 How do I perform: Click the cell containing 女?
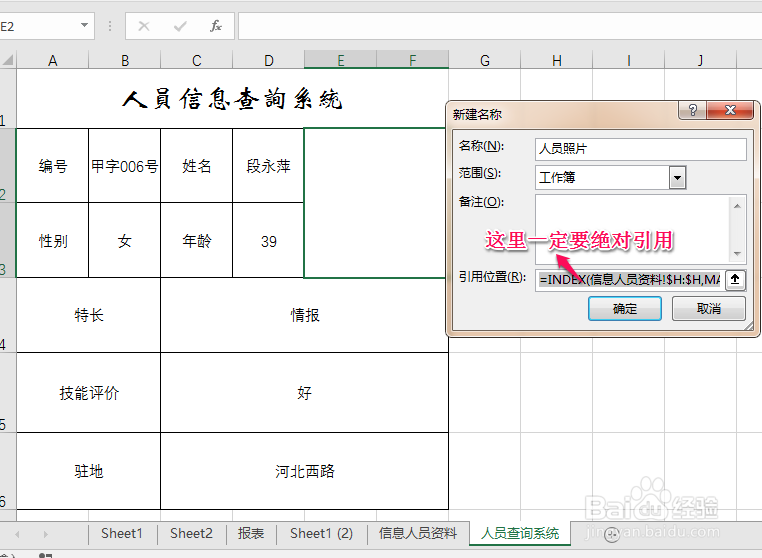[125, 241]
